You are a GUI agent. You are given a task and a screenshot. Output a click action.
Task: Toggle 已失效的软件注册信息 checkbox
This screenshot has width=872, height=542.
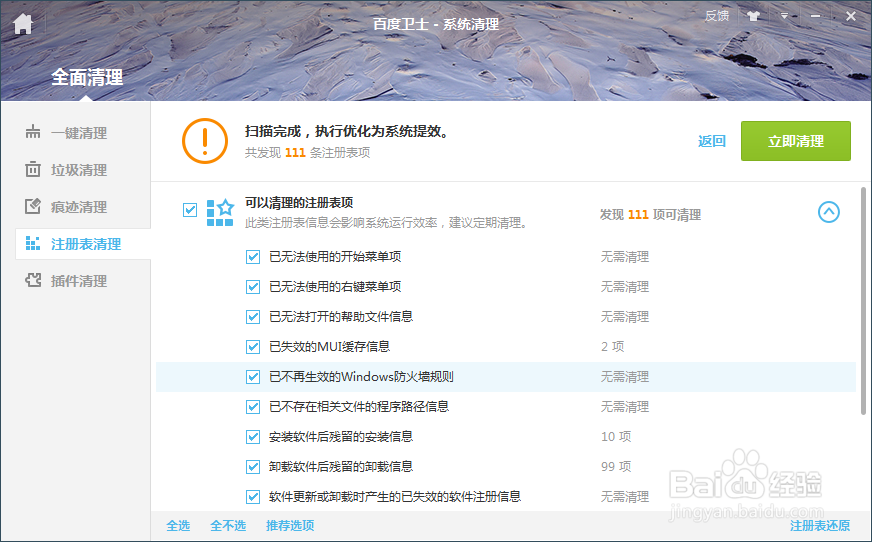click(253, 497)
